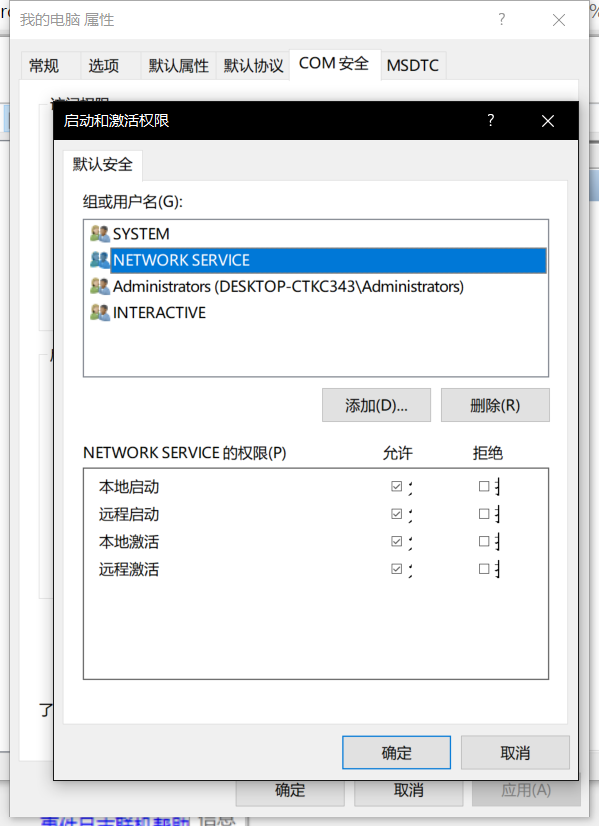Select the SYSTEM entry in the list

tap(316, 233)
